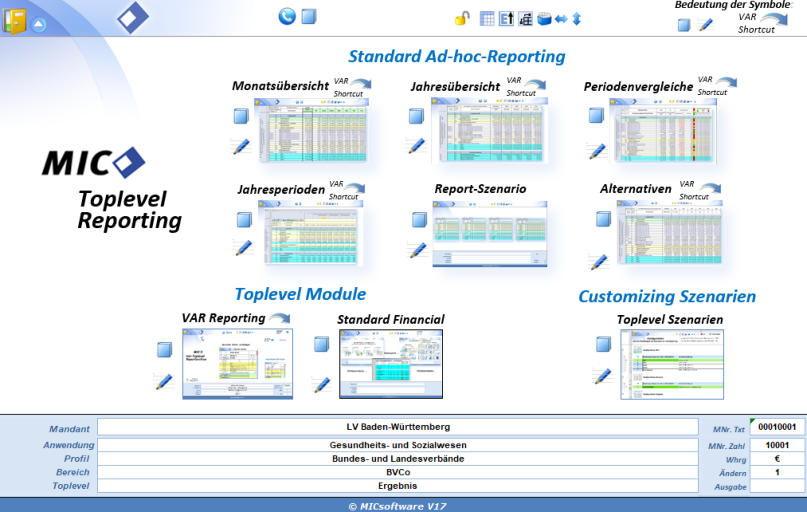Click the padlock icon in the top toolbar
This screenshot has width=807, height=512.
point(462,18)
